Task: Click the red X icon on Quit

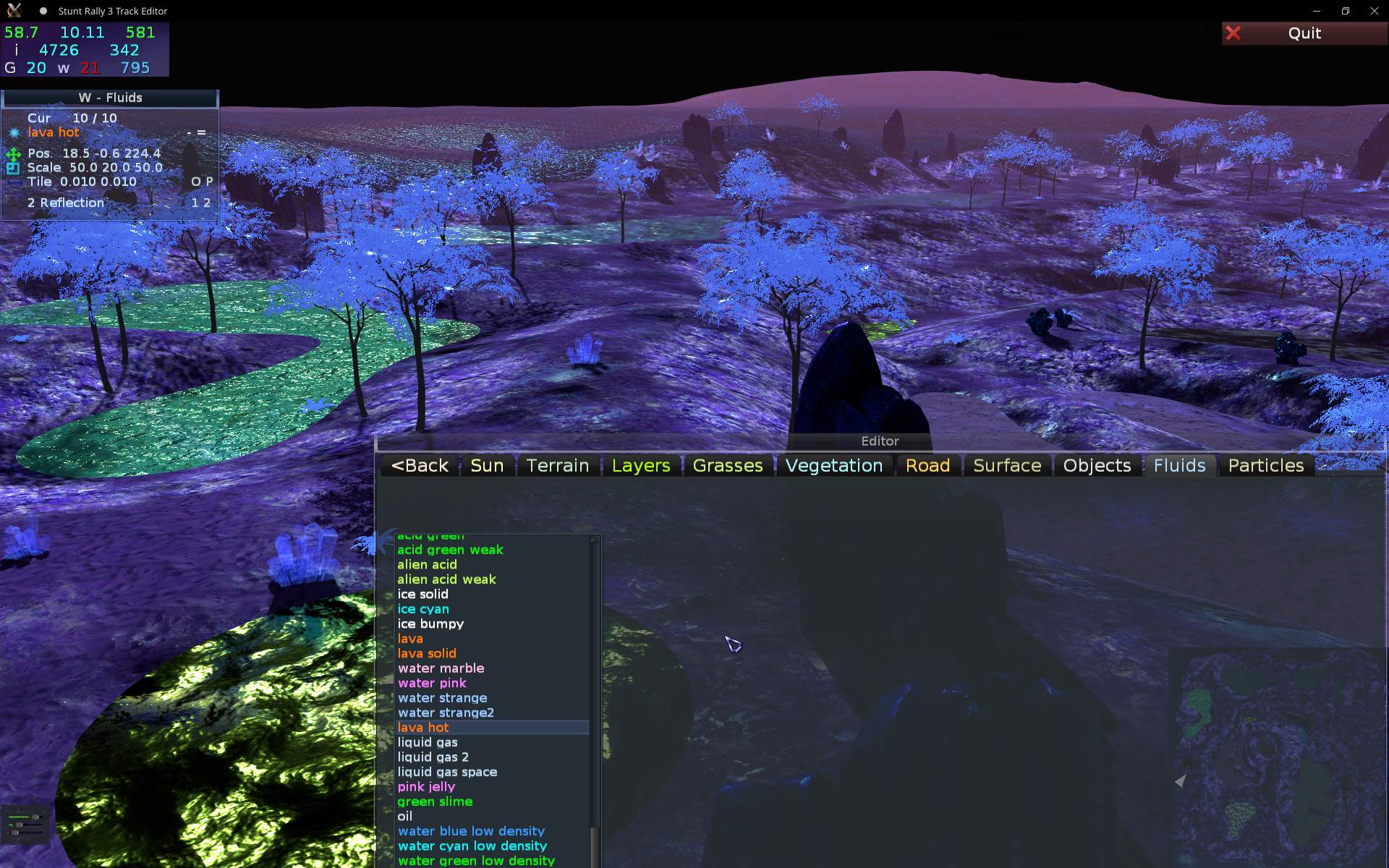Action: click(1234, 33)
